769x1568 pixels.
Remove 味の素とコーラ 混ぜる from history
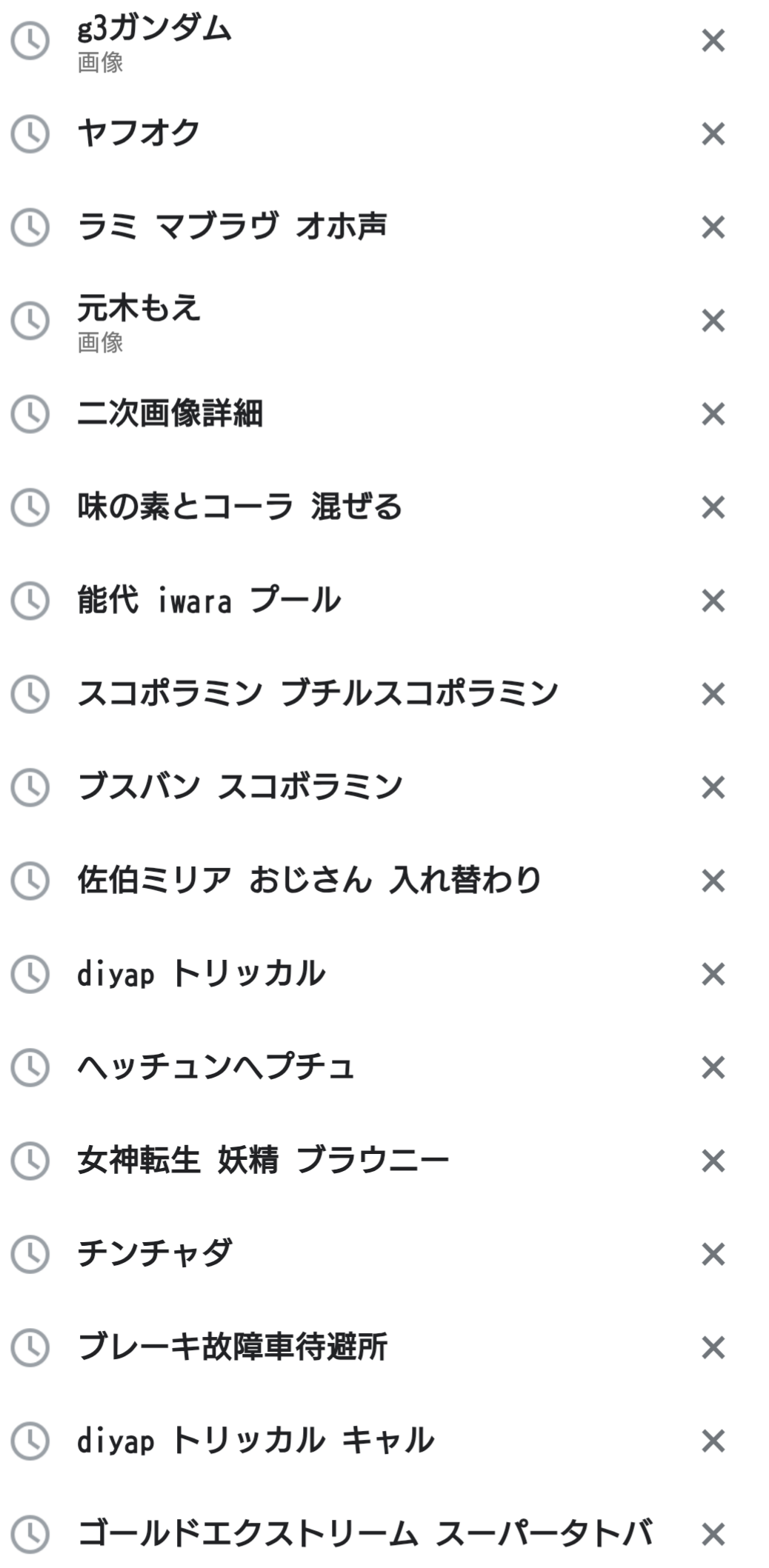coord(713,507)
